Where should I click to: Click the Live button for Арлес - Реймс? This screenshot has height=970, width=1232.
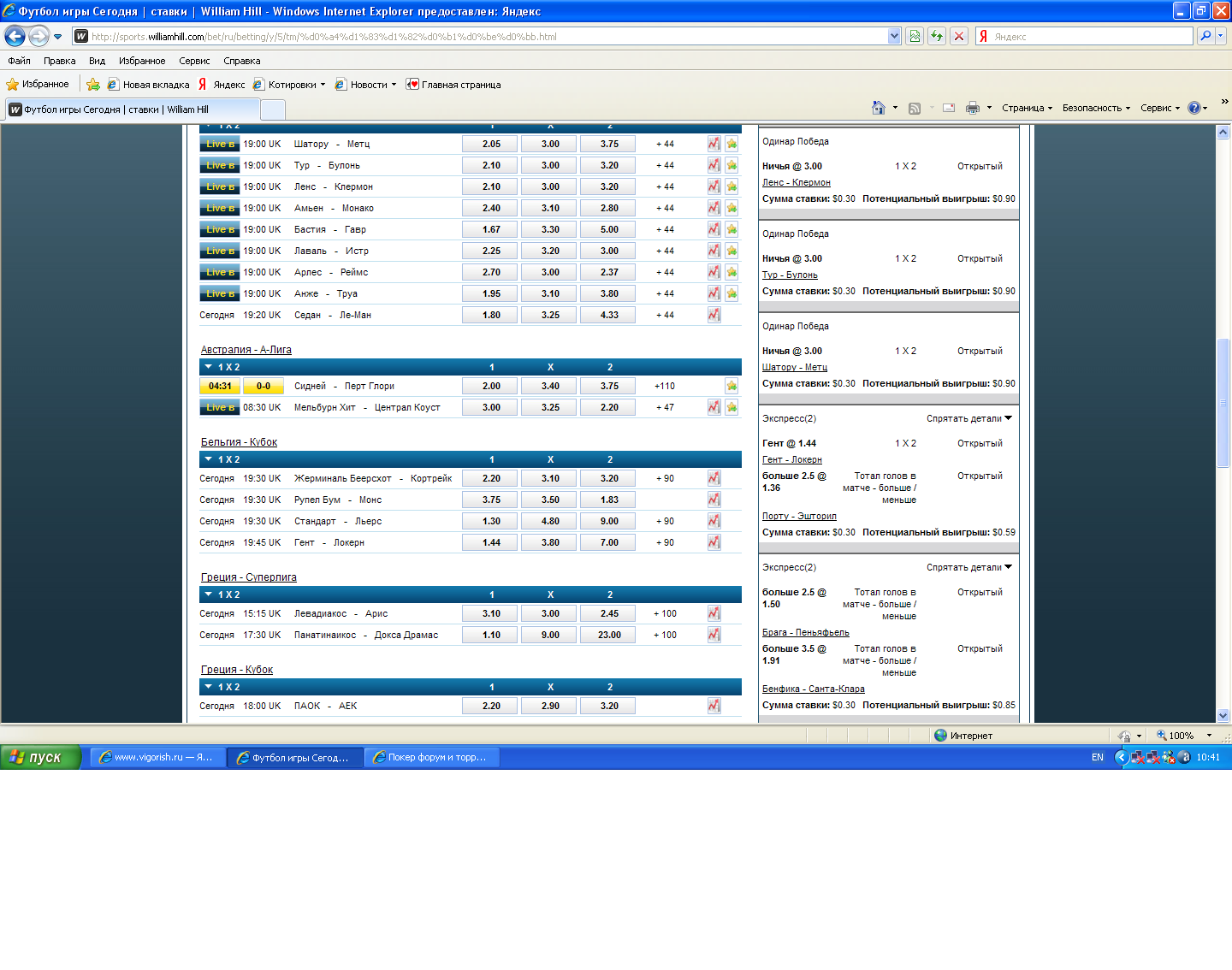(x=220, y=272)
